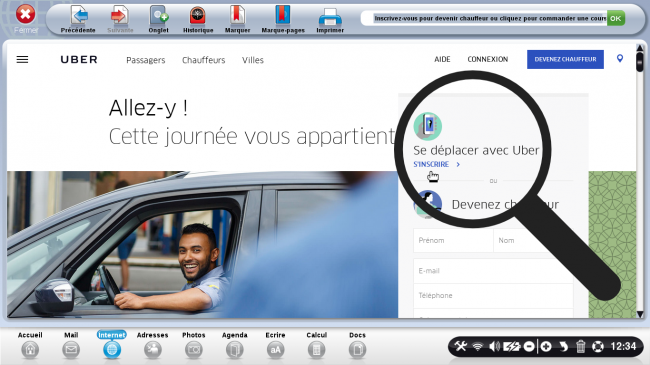Go back with the Précédente arrow icon

(x=79, y=16)
